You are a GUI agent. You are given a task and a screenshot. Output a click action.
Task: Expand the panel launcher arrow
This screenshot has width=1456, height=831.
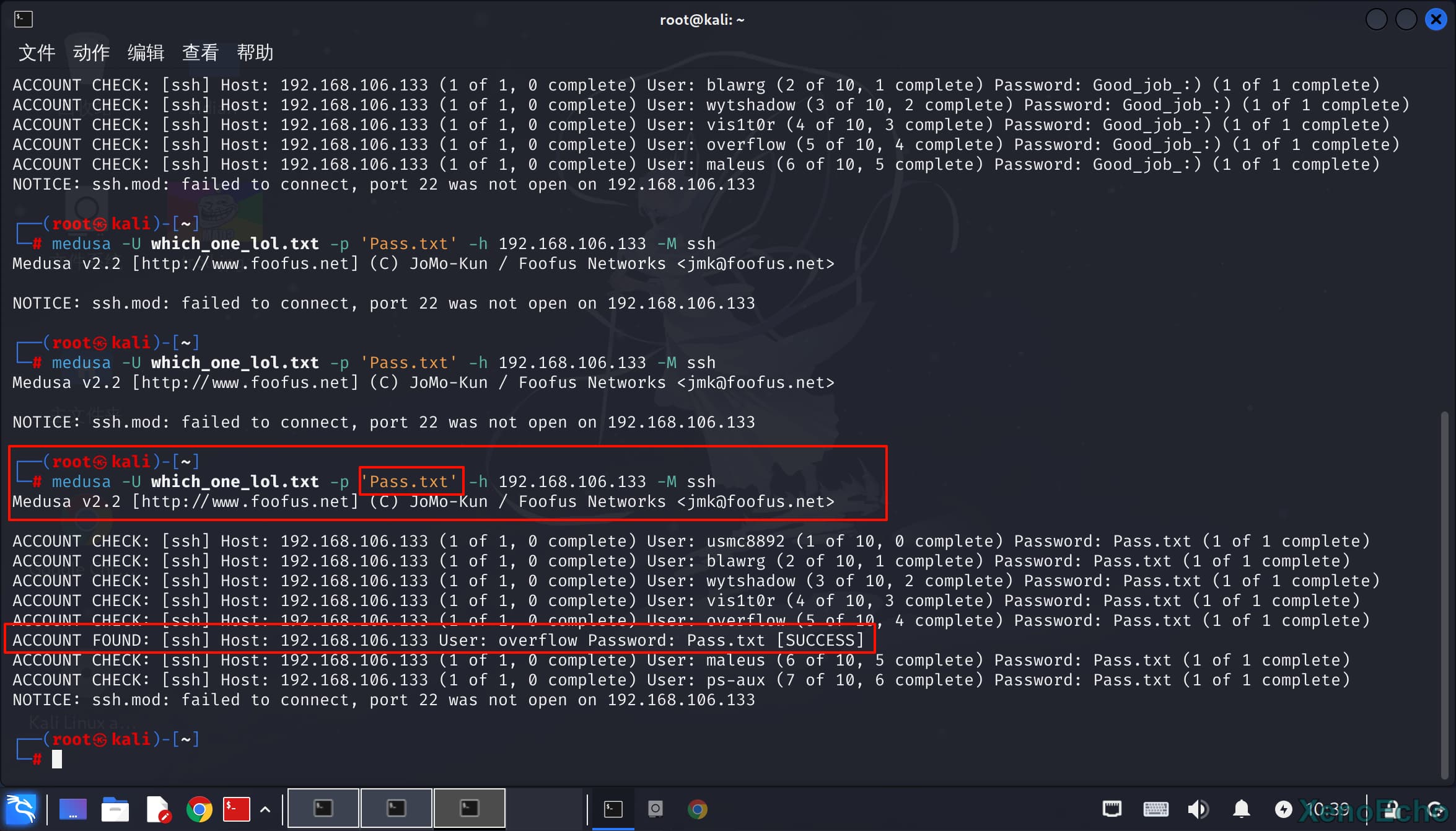(265, 809)
